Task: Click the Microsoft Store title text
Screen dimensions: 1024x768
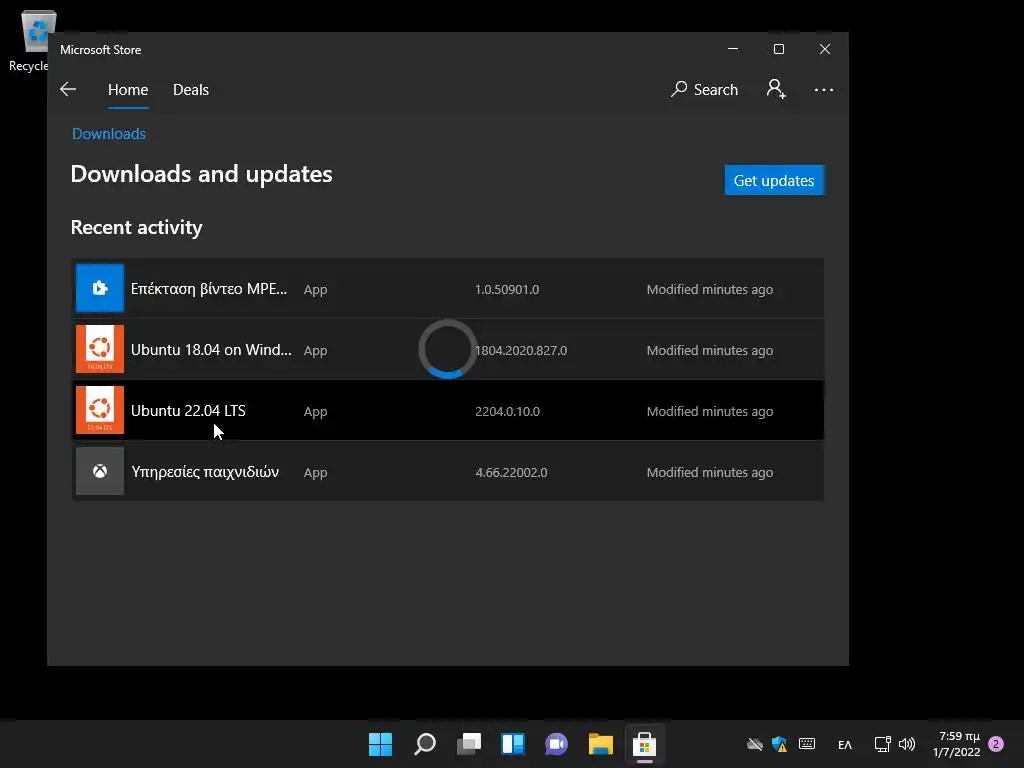Action: point(101,50)
